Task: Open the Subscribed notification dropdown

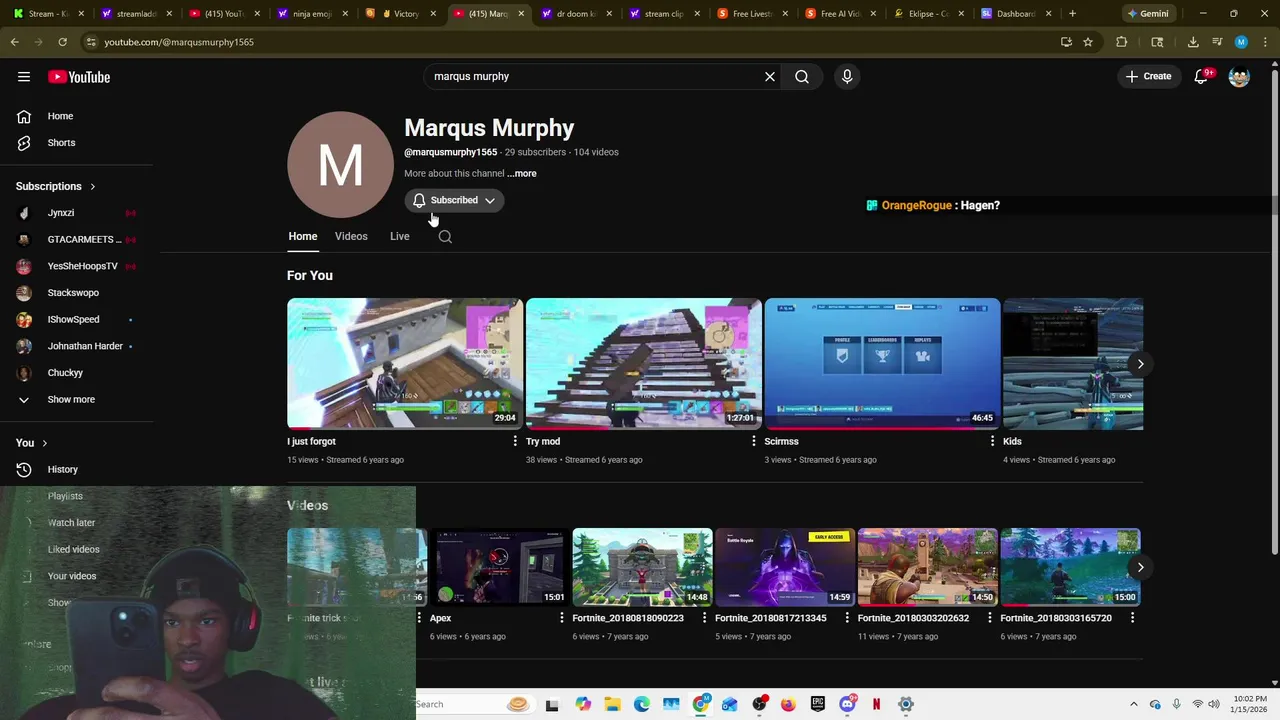Action: click(x=455, y=200)
